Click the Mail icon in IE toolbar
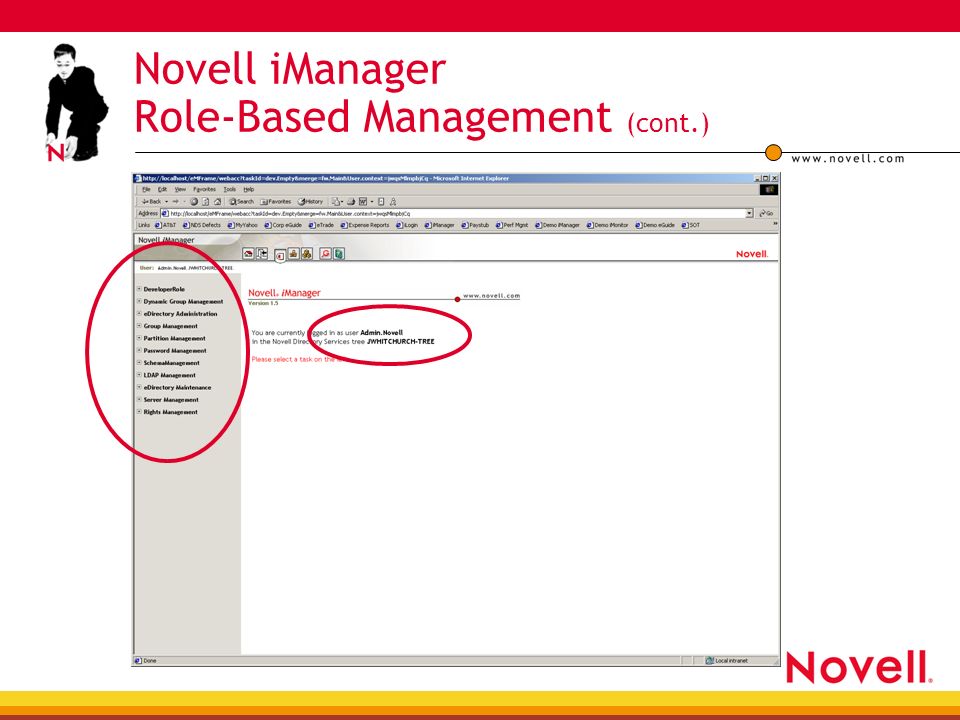This screenshot has width=960, height=720. (336, 201)
